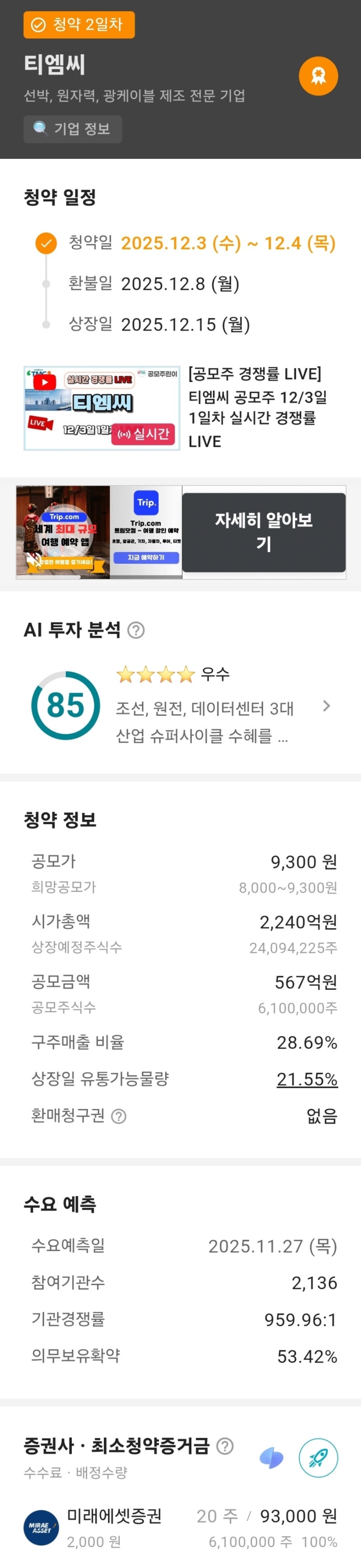This screenshot has width=361, height=1568.
Task: Tap the orange award badge icon
Action: pyautogui.click(x=318, y=76)
